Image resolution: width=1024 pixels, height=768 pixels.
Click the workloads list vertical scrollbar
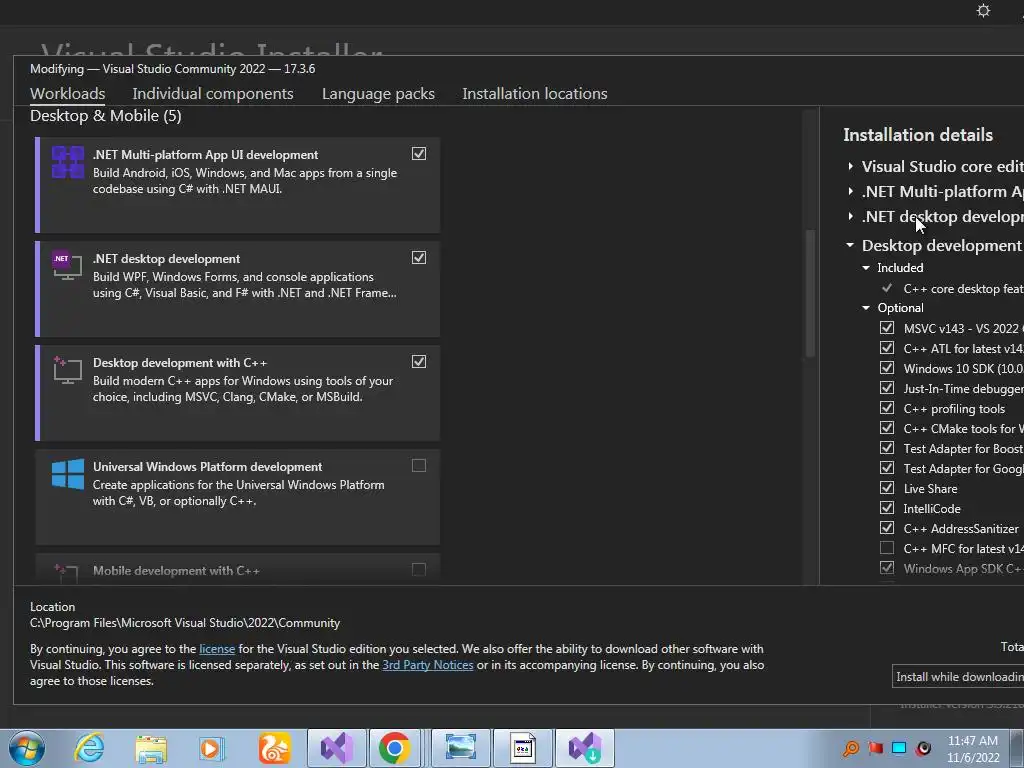point(810,294)
